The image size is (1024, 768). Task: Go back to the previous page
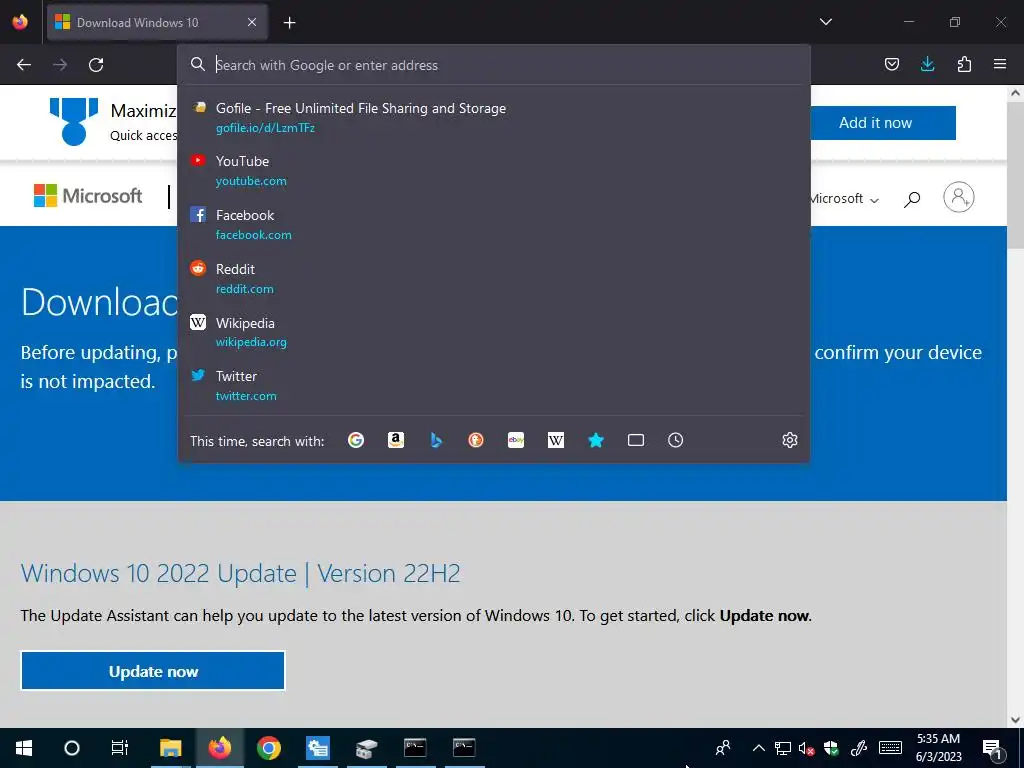pos(24,65)
